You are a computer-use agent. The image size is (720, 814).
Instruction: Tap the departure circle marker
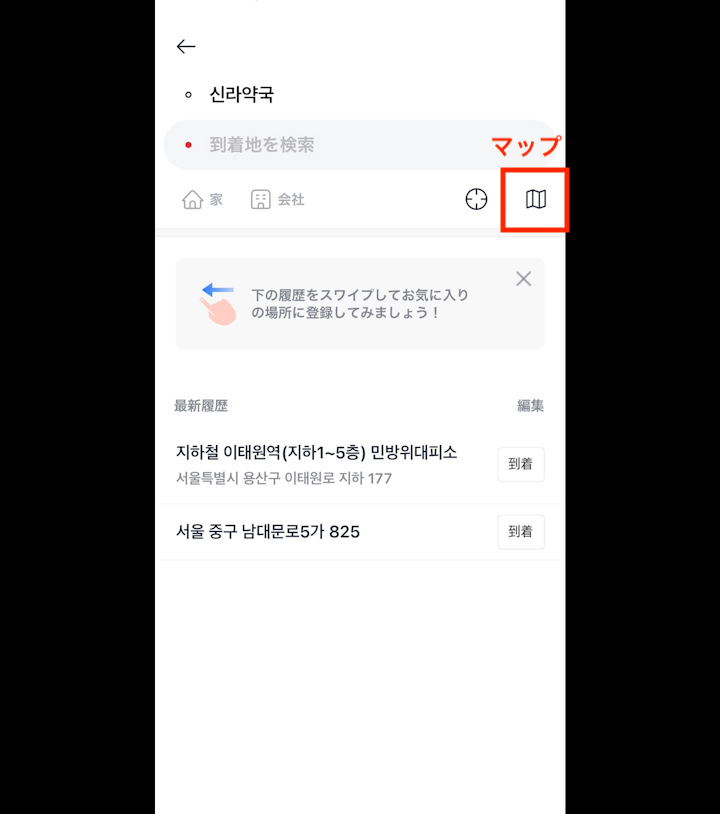coord(188,95)
